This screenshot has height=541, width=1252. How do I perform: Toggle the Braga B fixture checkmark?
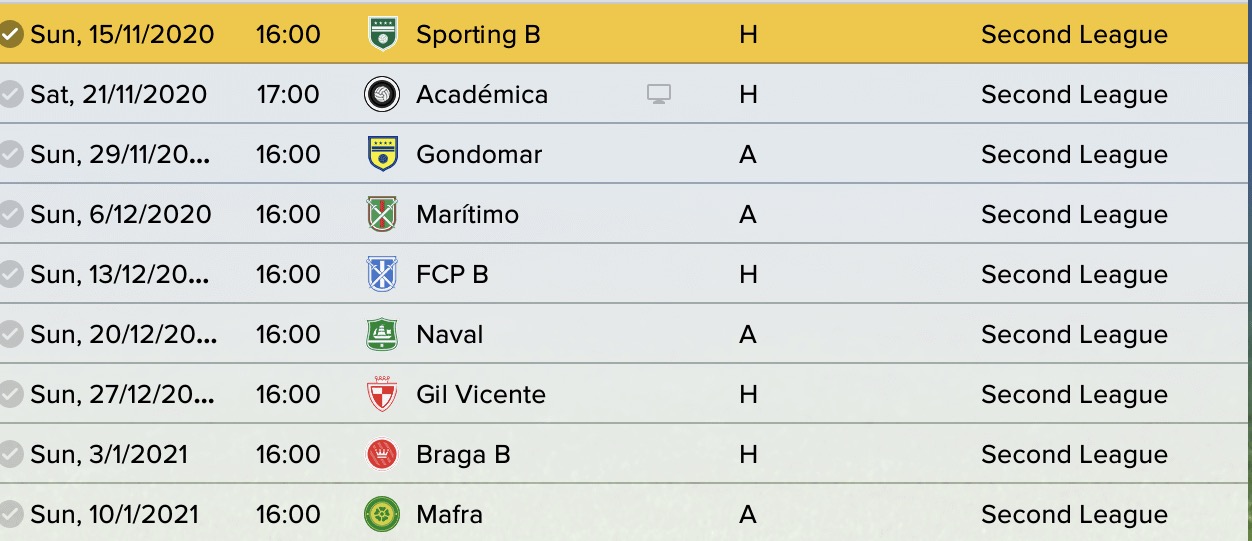click(x=11, y=455)
